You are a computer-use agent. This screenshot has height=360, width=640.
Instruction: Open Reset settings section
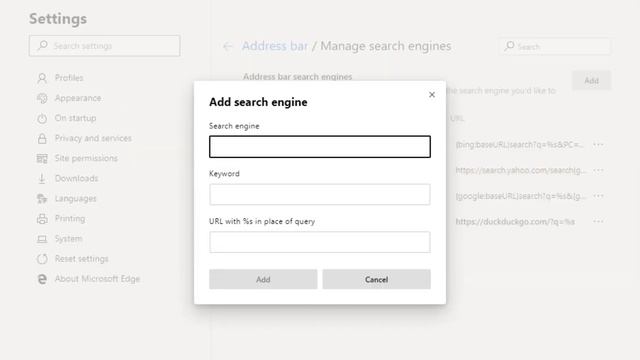tap(82, 259)
